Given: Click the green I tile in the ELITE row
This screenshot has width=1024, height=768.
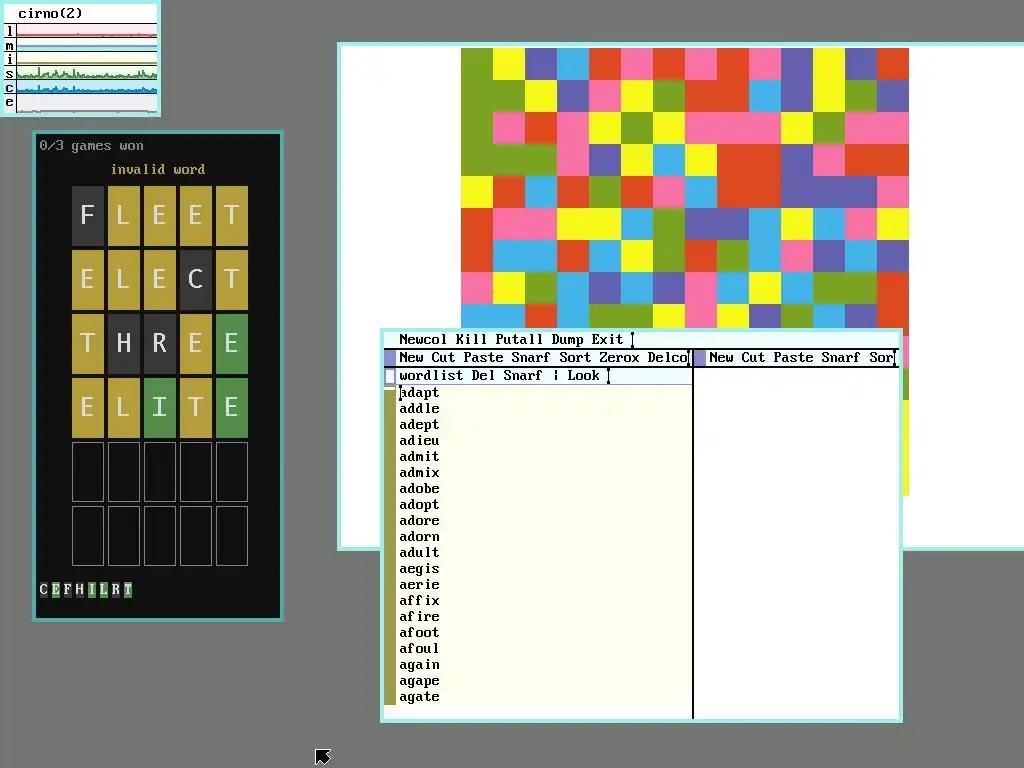Looking at the screenshot, I should (x=159, y=408).
